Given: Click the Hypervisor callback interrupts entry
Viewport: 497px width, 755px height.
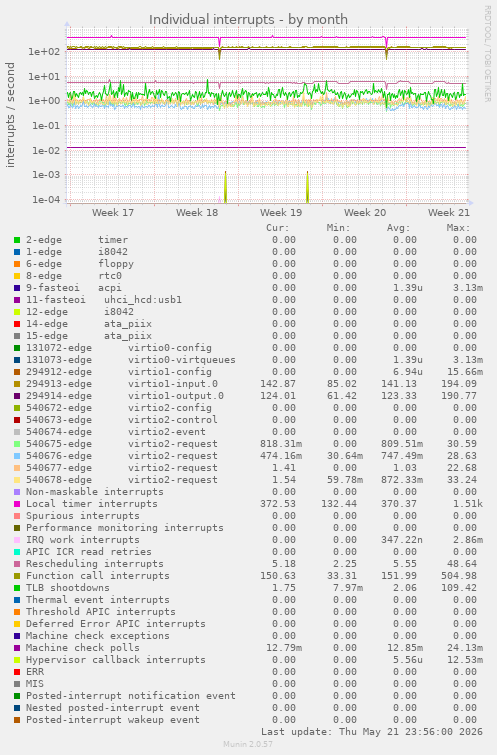Looking at the screenshot, I should 116,660.
